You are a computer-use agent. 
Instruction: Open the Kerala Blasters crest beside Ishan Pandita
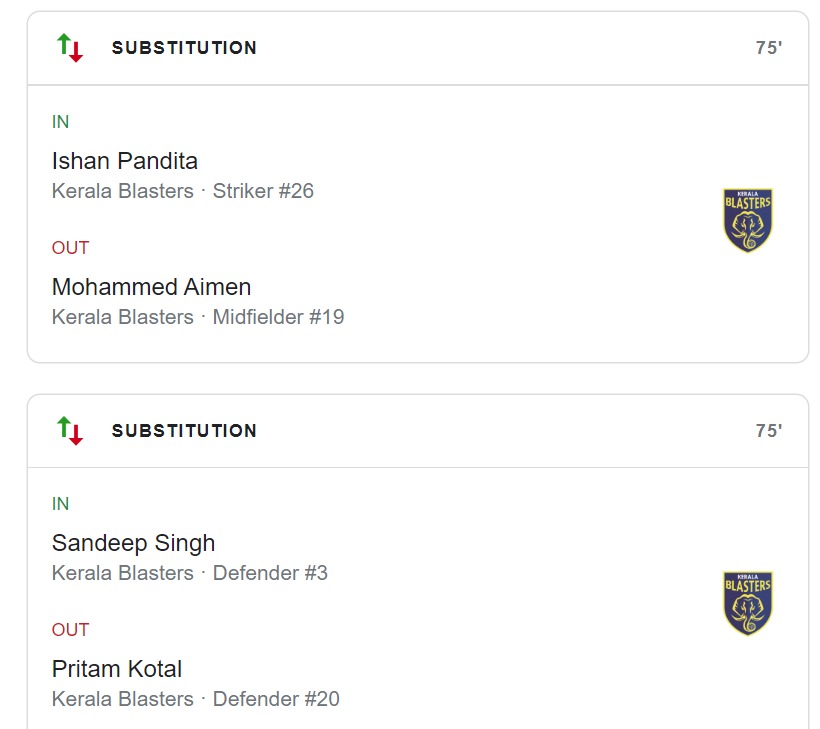point(748,219)
